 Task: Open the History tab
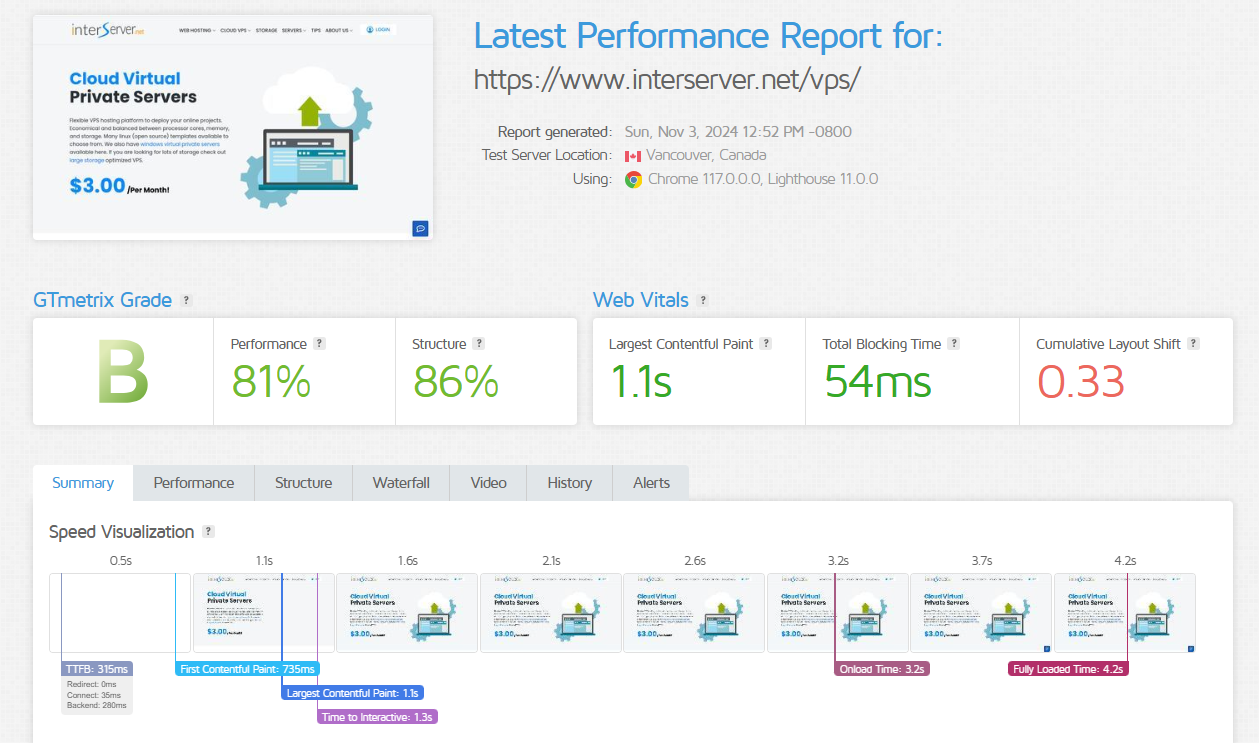tap(569, 482)
